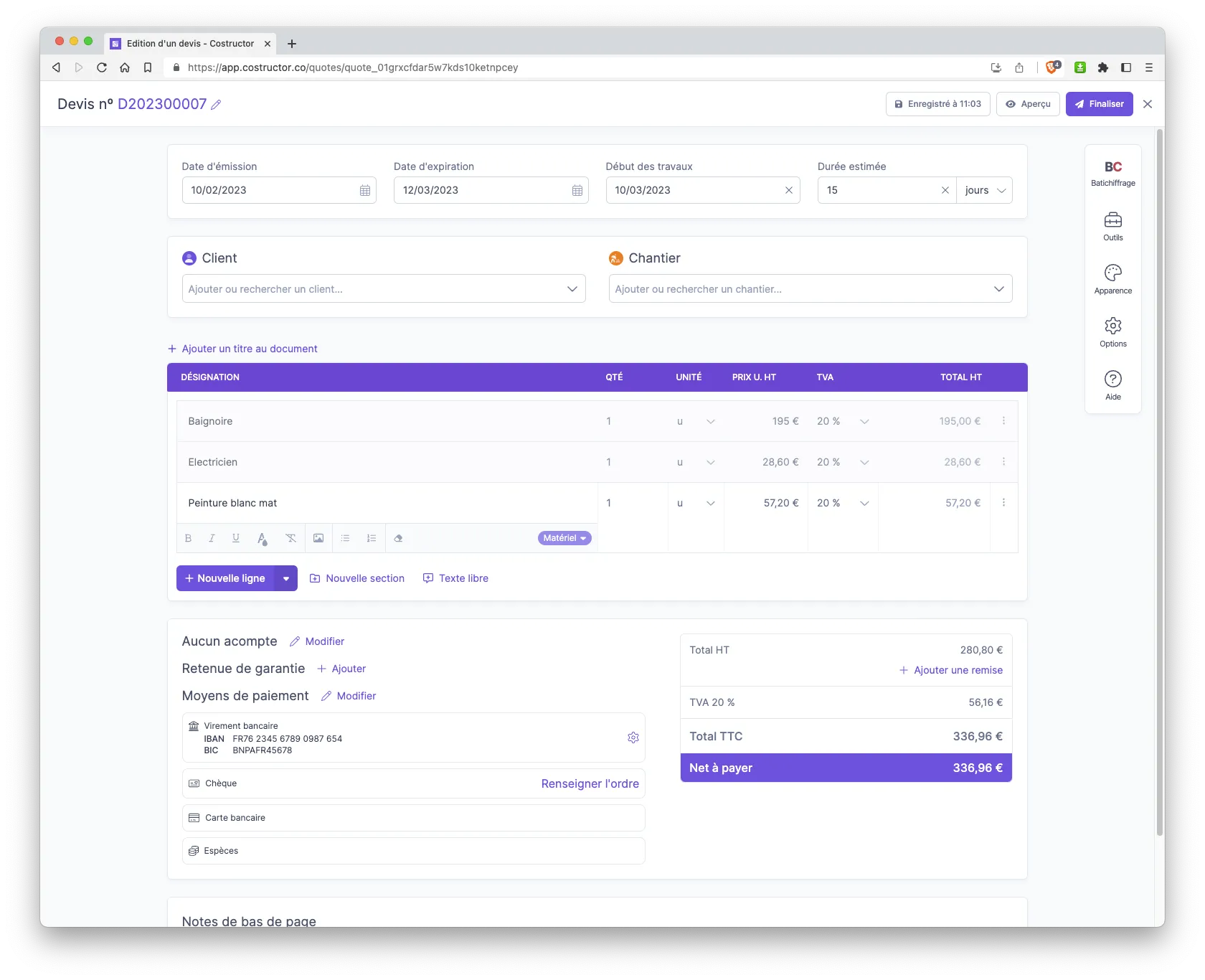Insert a numbered list
This screenshot has width=1205, height=980.
(372, 538)
